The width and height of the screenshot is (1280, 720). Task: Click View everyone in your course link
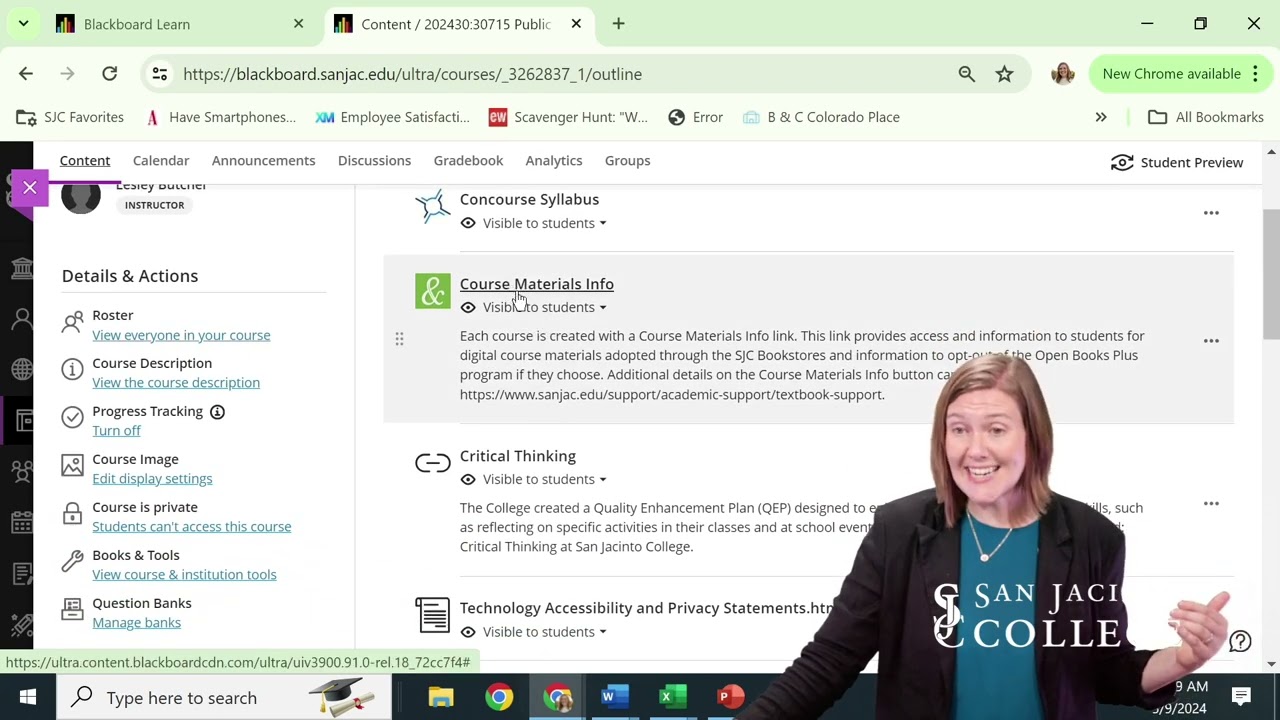coord(181,335)
